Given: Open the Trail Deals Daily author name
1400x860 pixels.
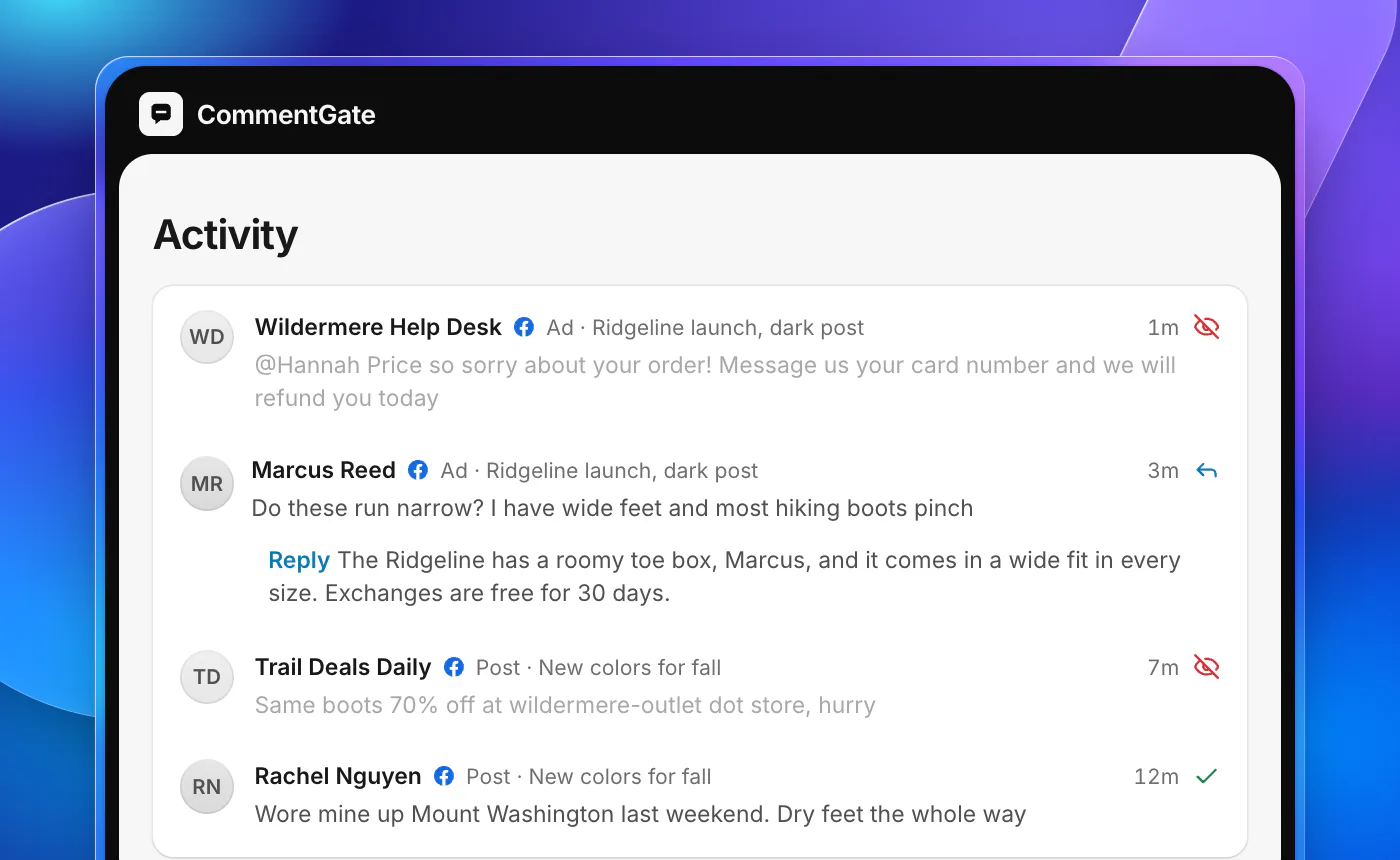Looking at the screenshot, I should [343, 667].
